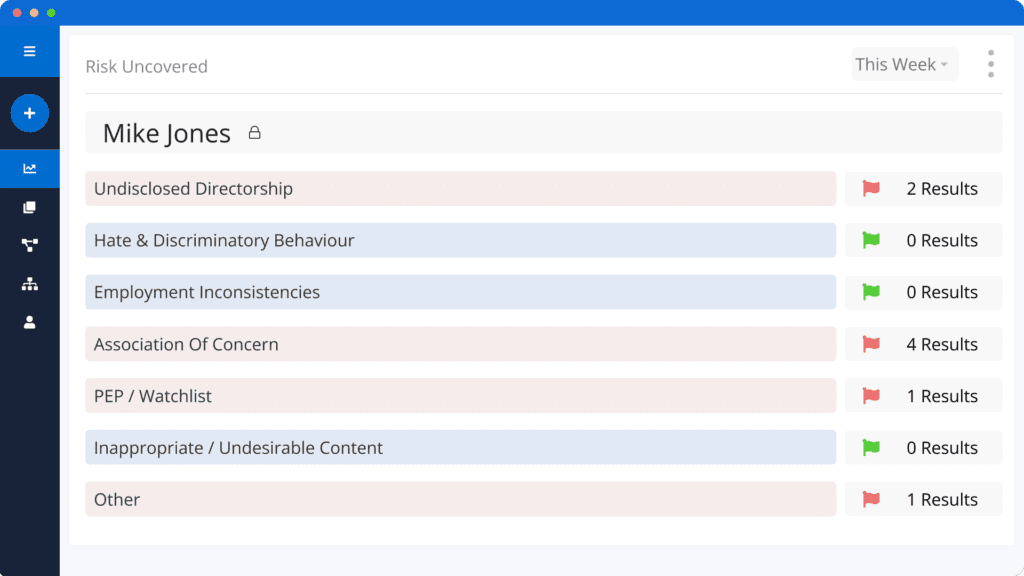Image resolution: width=1024 pixels, height=576 pixels.
Task: Open the analytics chart sidebar icon
Action: 29,168
